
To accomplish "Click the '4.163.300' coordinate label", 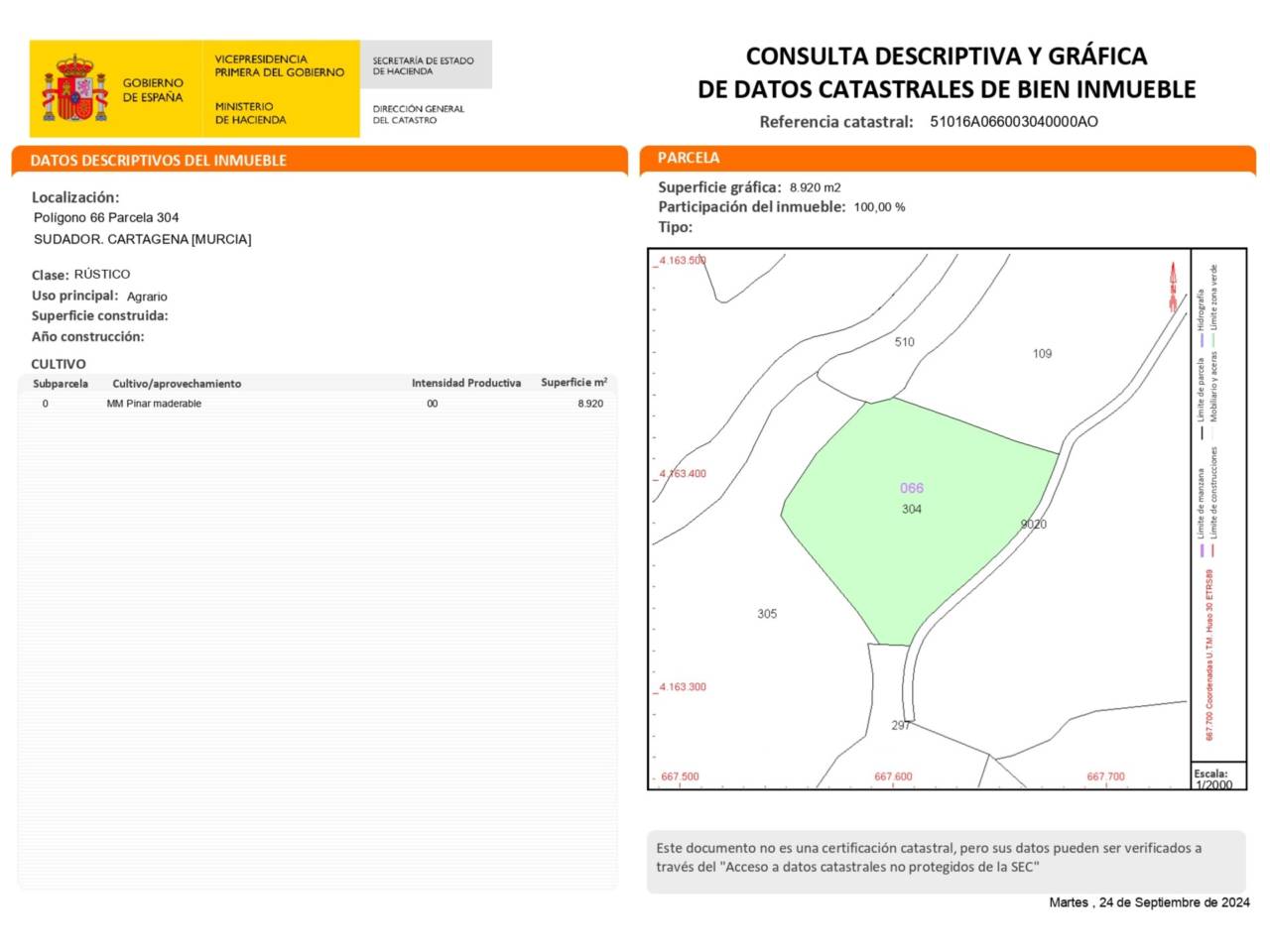I will pyautogui.click(x=683, y=687).
